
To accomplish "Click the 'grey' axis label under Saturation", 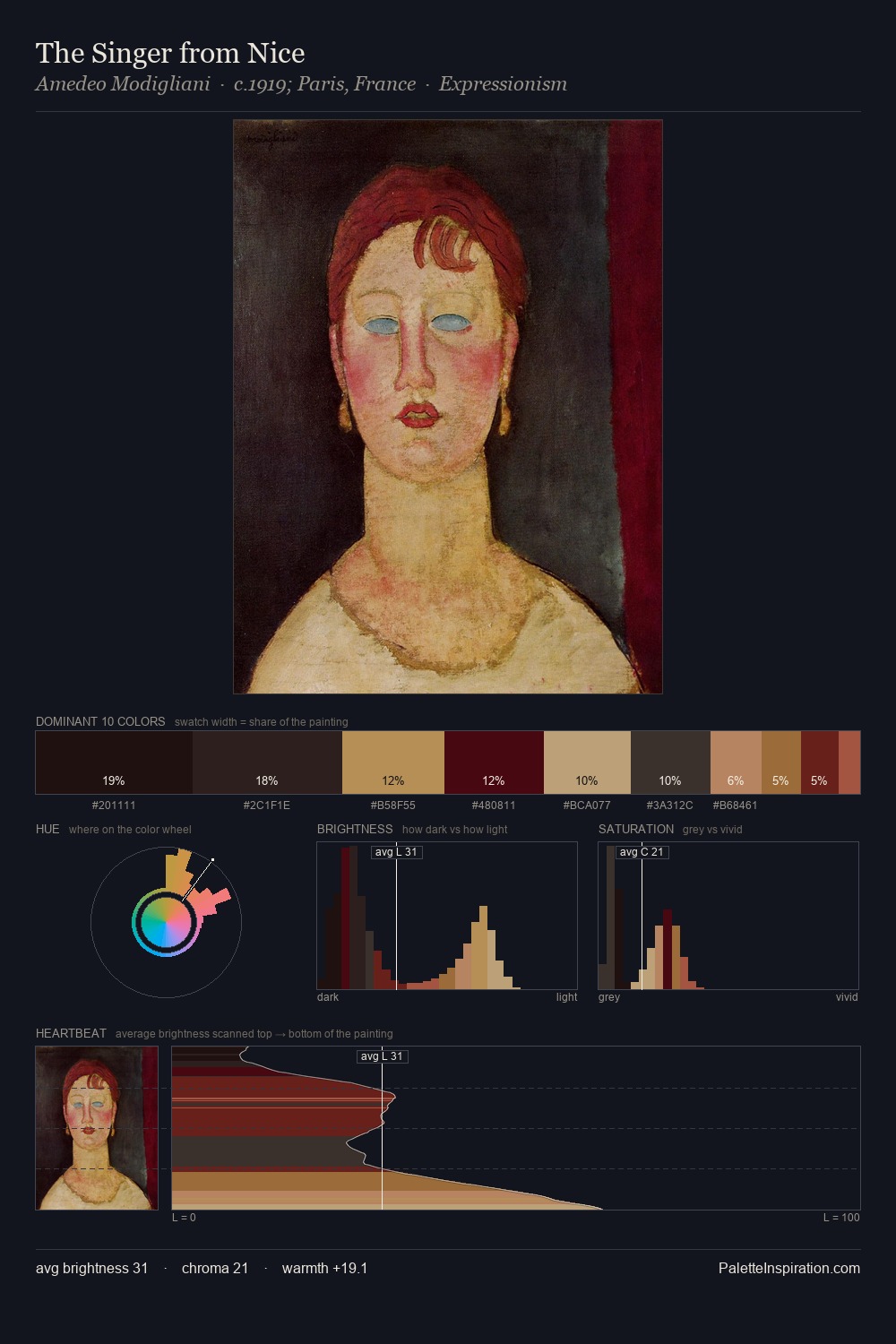I will (609, 997).
